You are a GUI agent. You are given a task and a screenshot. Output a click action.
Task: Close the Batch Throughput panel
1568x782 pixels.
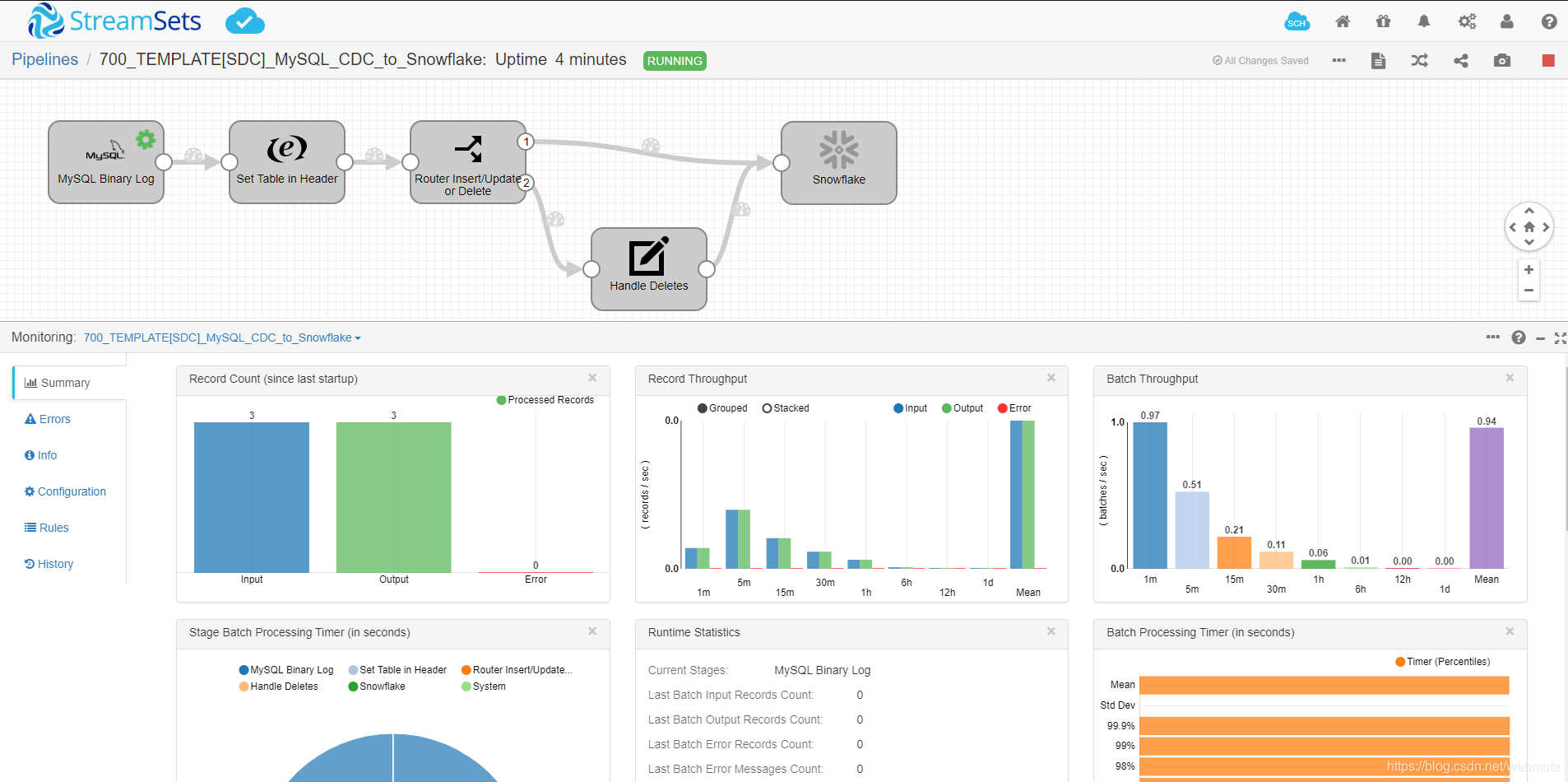pyautogui.click(x=1510, y=378)
